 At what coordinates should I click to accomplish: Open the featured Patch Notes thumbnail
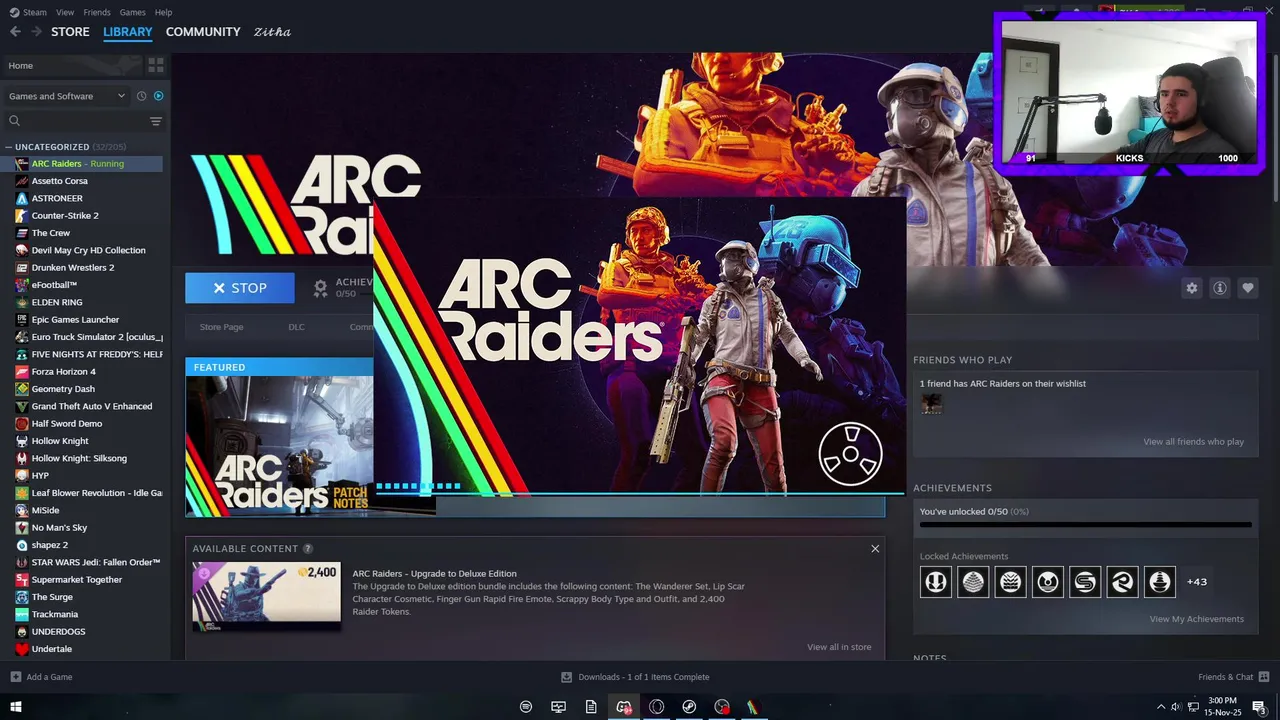[279, 446]
